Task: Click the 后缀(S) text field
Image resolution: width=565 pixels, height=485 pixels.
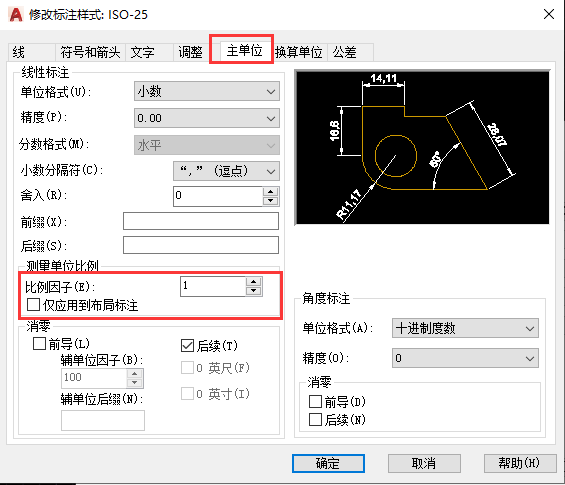Action: click(x=201, y=245)
